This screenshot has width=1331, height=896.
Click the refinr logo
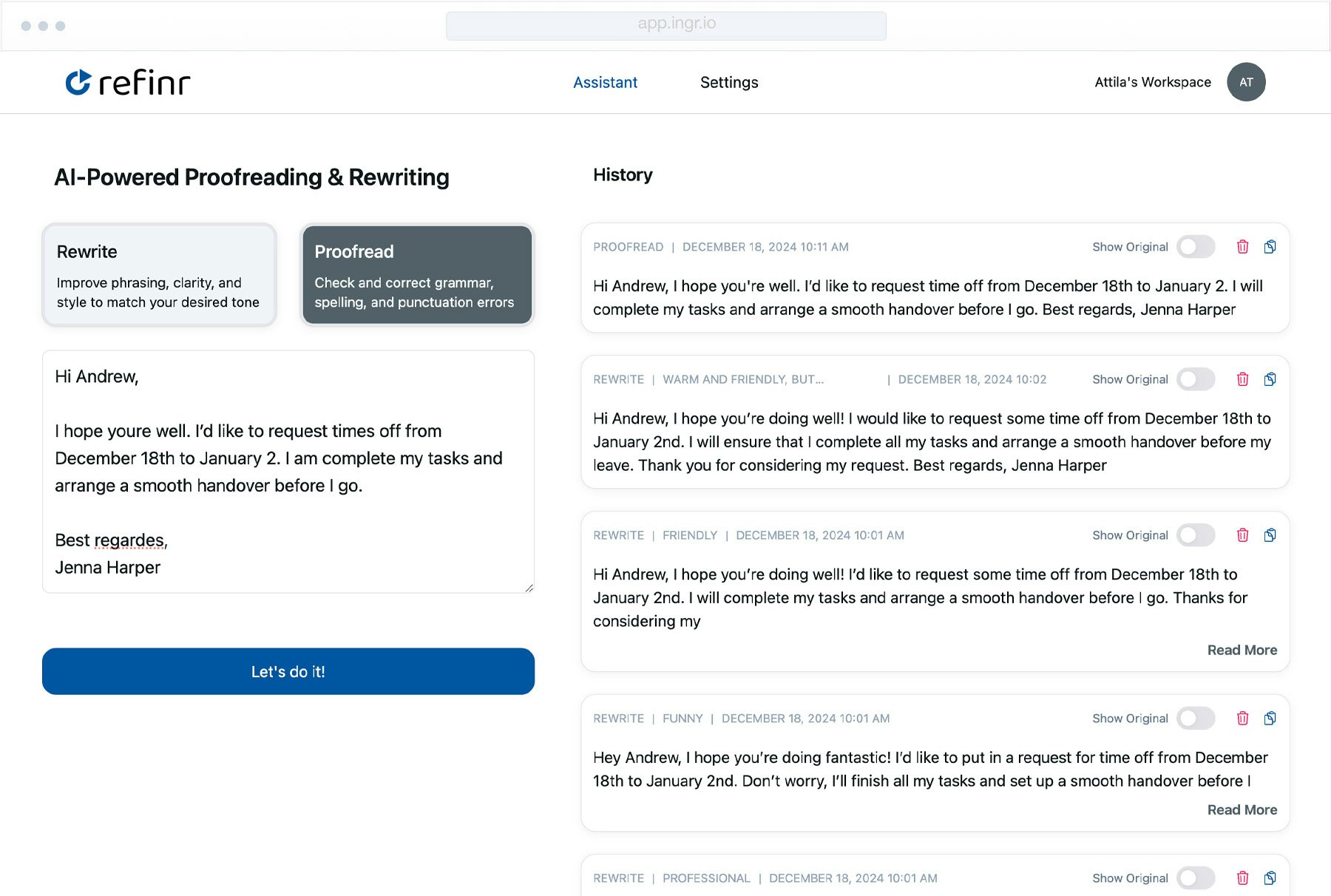click(x=128, y=82)
